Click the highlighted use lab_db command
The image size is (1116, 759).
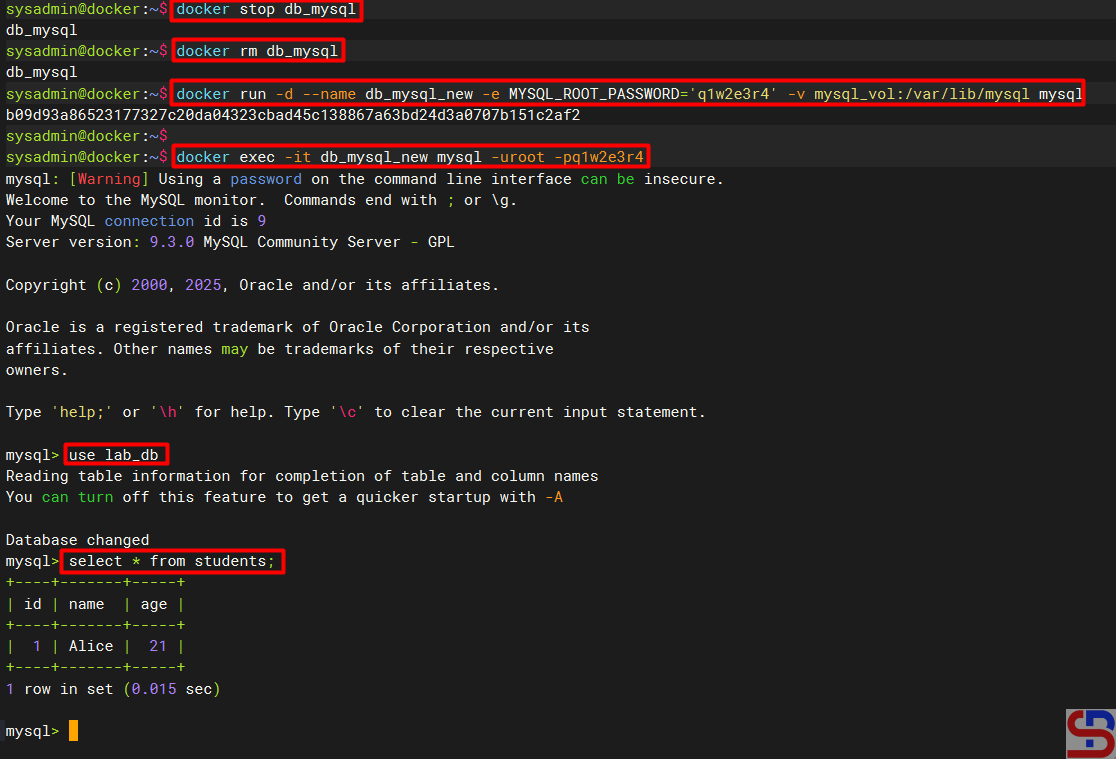pyautogui.click(x=114, y=455)
